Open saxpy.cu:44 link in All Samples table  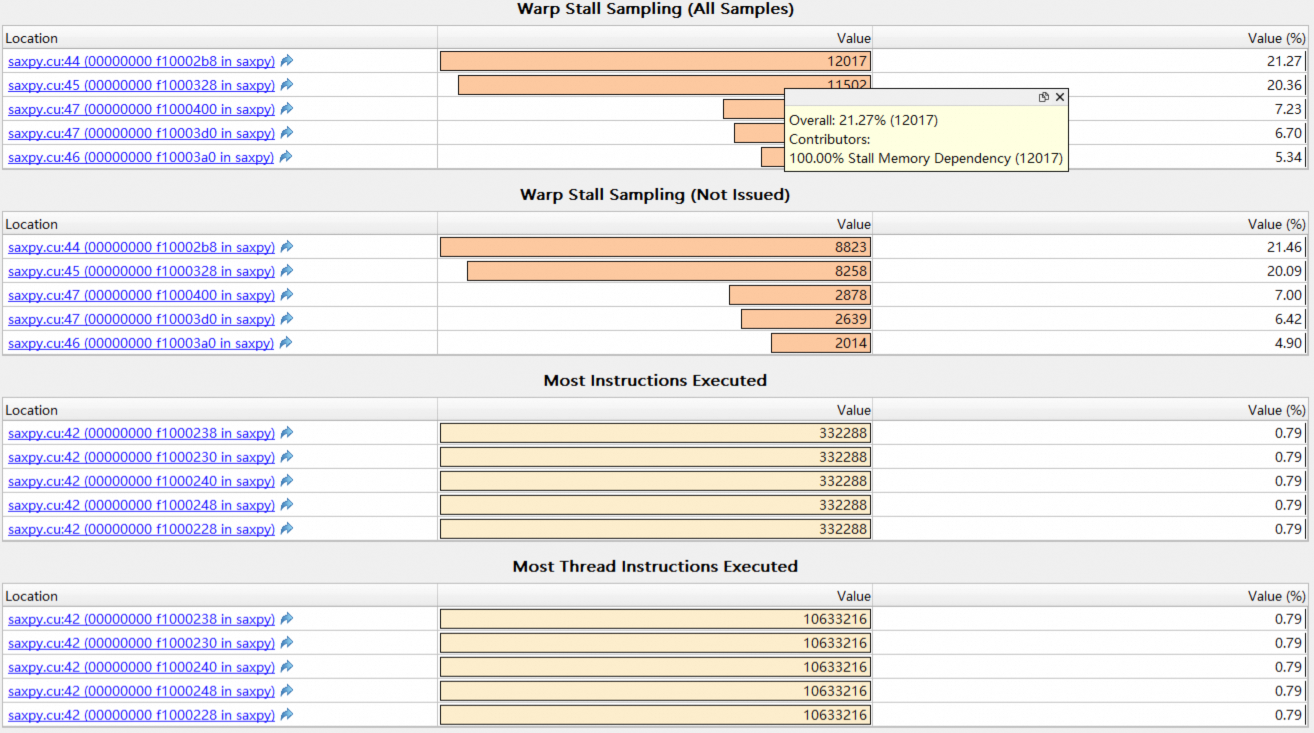(141, 61)
